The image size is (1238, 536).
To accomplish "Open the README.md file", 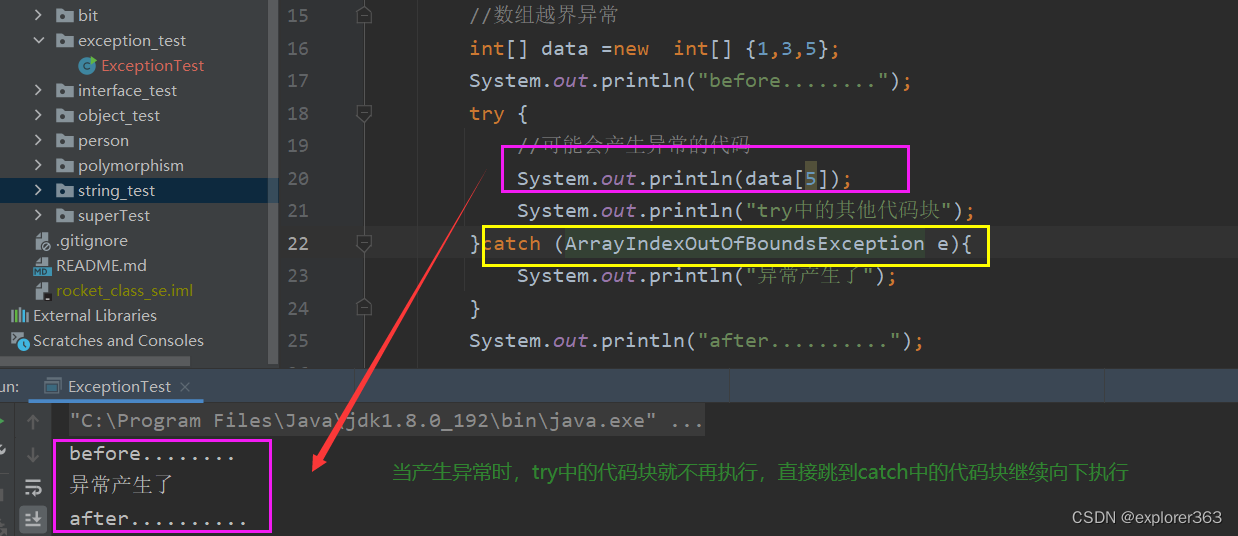I will point(101,266).
